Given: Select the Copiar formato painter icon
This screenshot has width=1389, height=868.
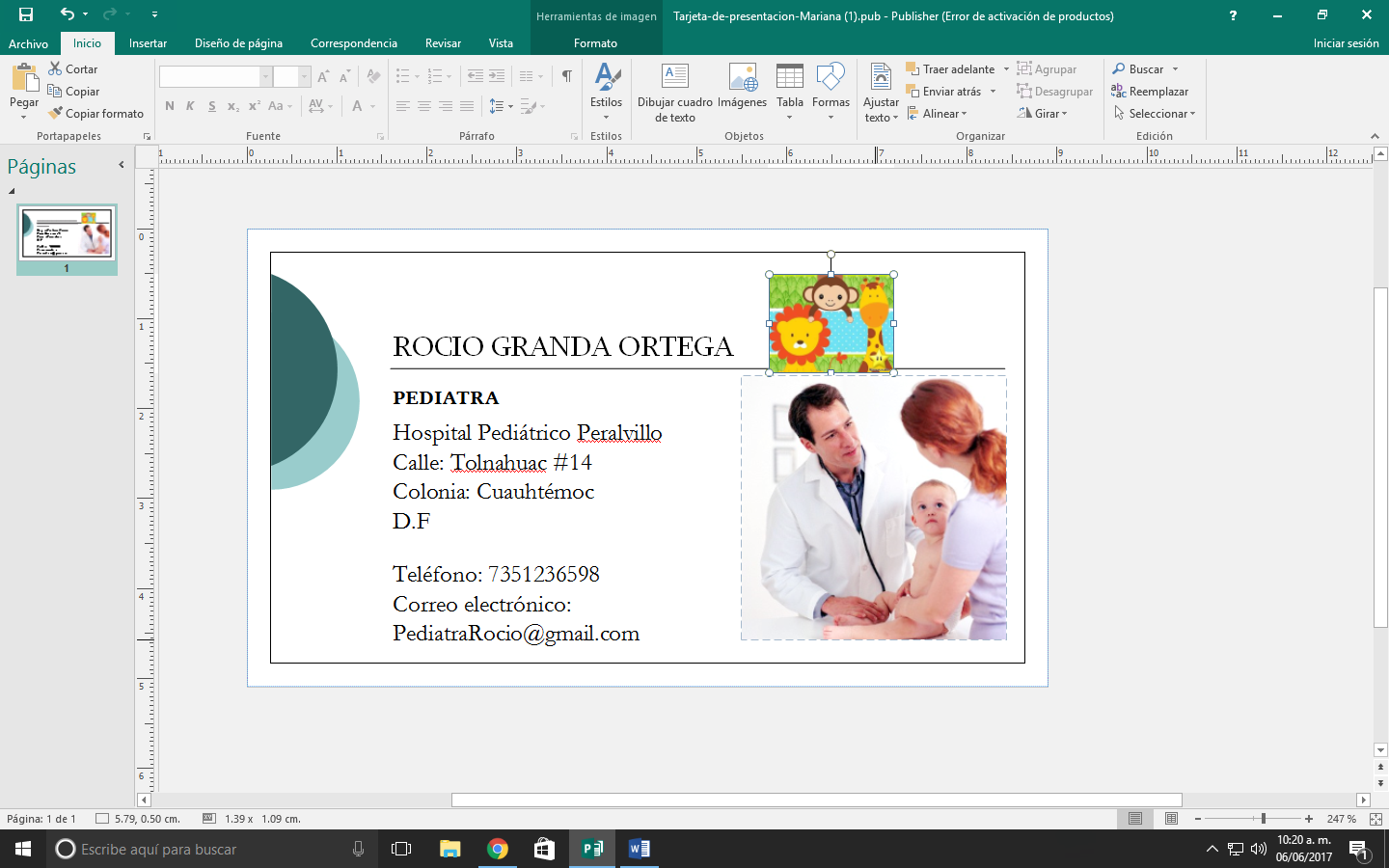Looking at the screenshot, I should tap(55, 113).
